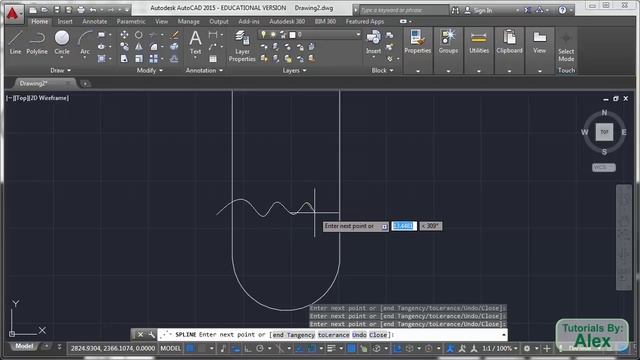Click the search keyword input field
Viewport: 640px width, 360px height.
point(404,10)
